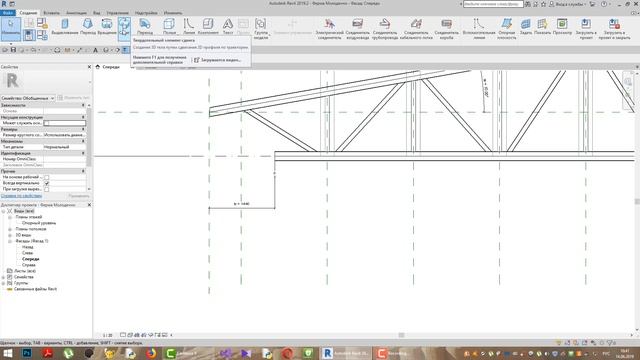Collapse the Виды (все) tree node
This screenshot has width=640, height=360.
[x=3, y=211]
